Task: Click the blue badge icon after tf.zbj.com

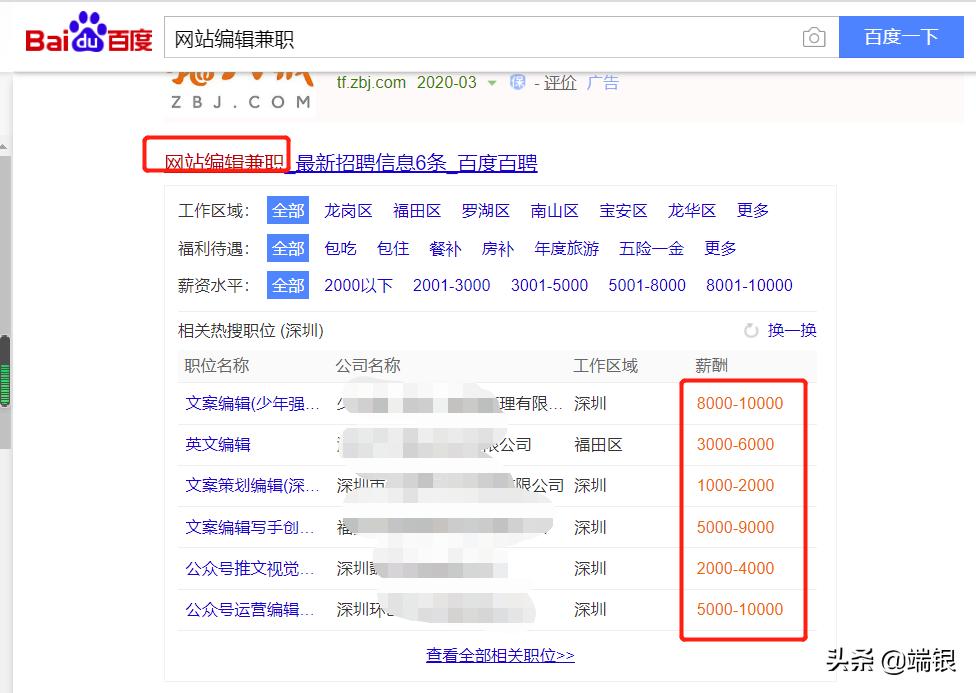Action: pyautogui.click(x=516, y=83)
